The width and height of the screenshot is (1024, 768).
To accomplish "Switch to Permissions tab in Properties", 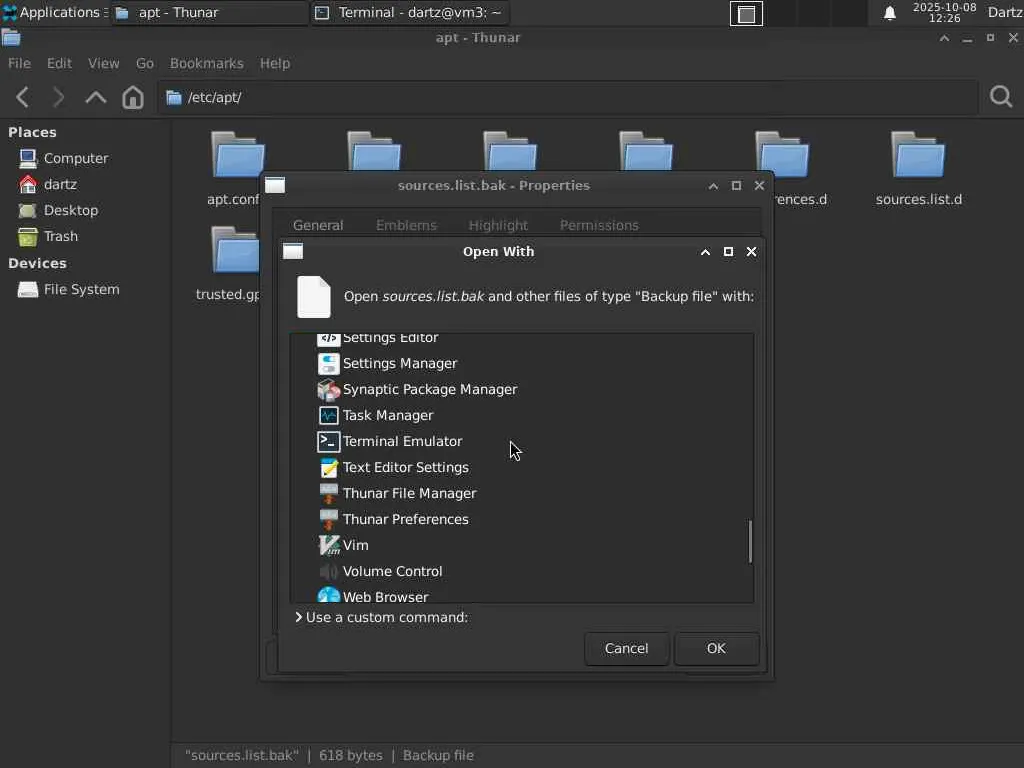I will click(599, 225).
